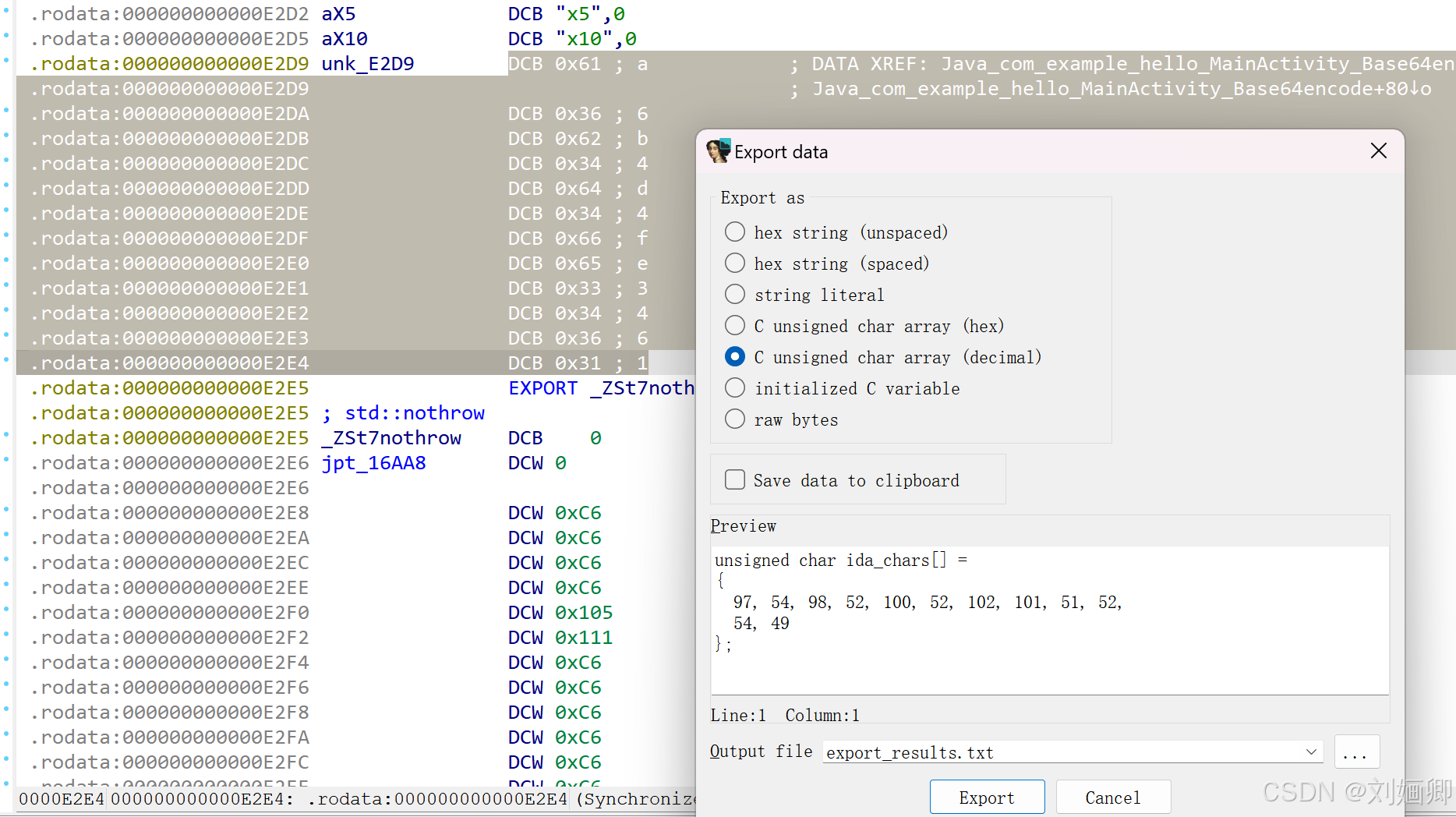The image size is (1456, 817).
Task: Click the aX10 string label
Action: 344,38
